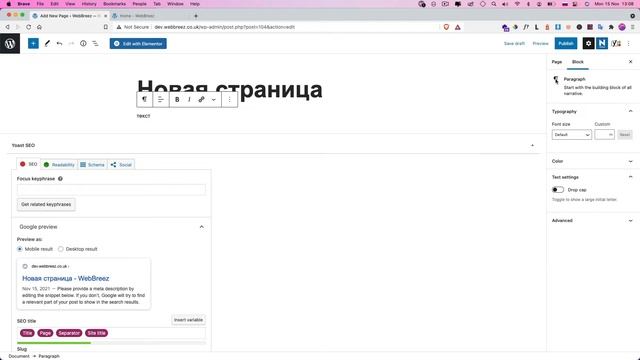Click the Focus keyphrase input field
The height and width of the screenshot is (360, 640).
[111, 189]
